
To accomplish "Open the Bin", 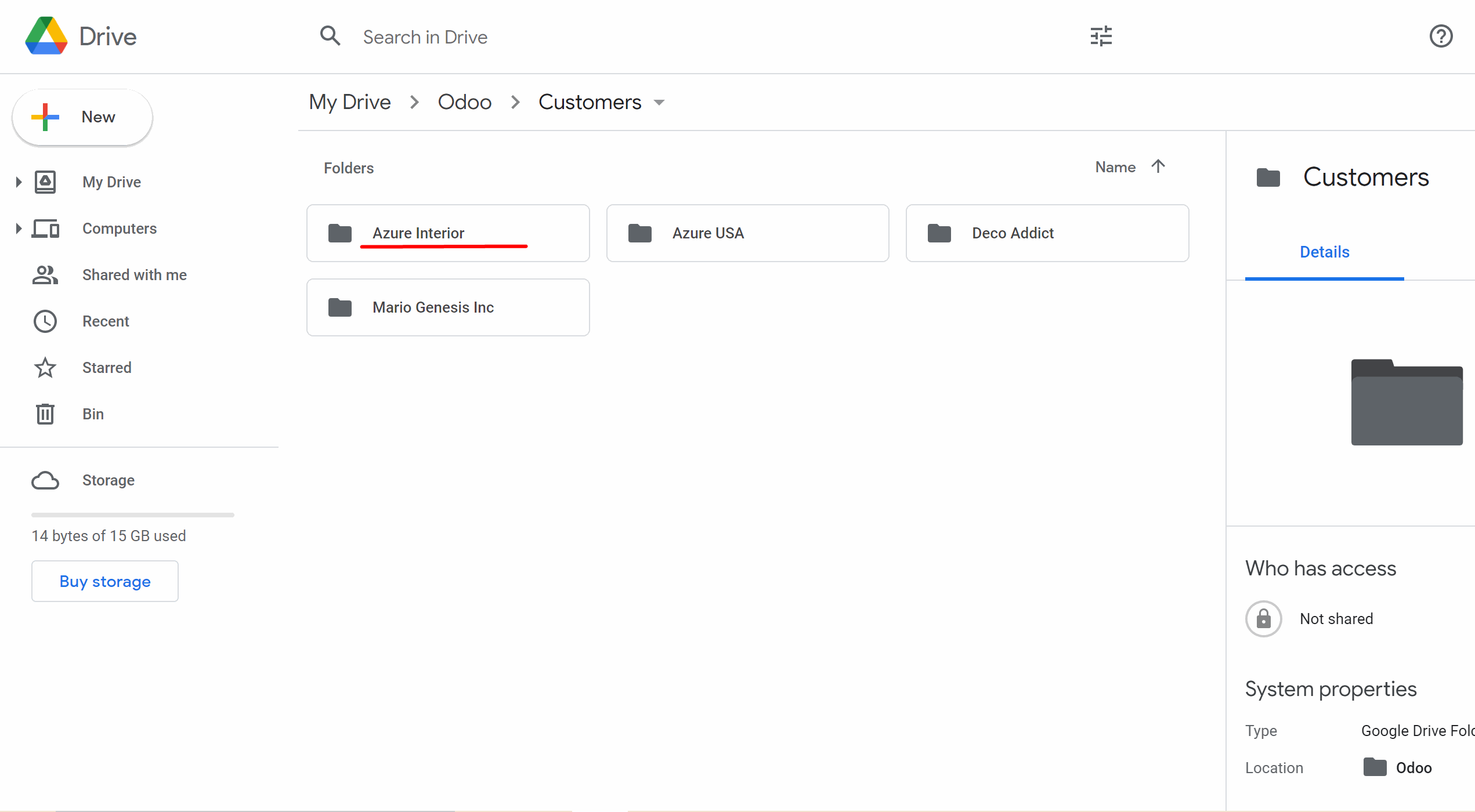I will point(93,414).
